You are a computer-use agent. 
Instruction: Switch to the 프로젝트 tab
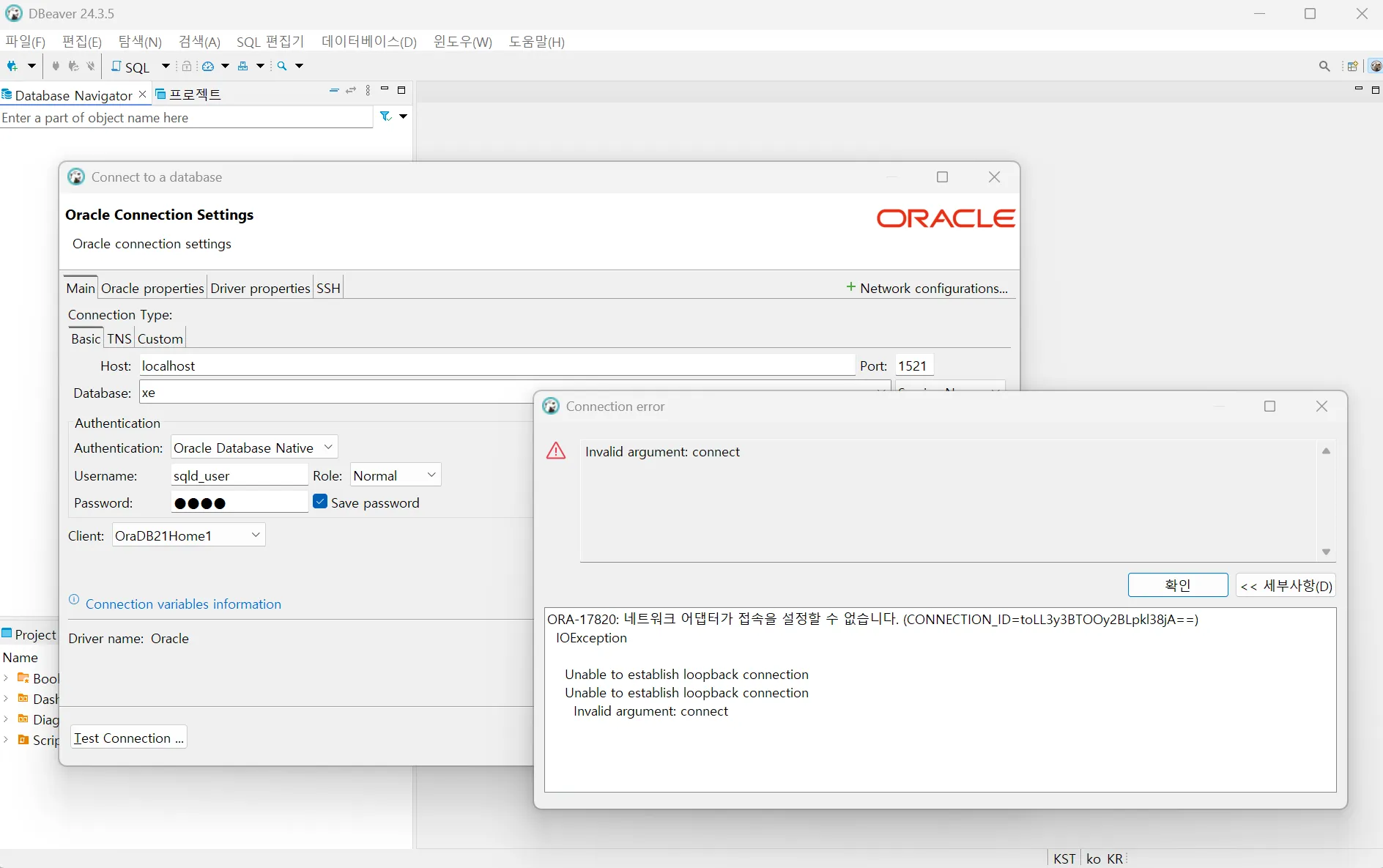188,94
